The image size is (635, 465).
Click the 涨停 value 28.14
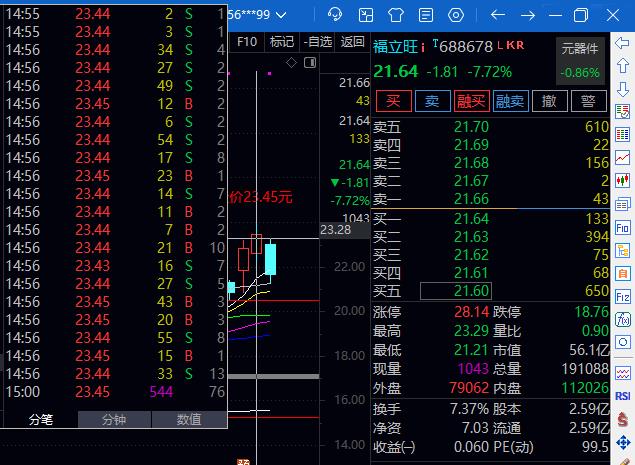(x=471, y=312)
